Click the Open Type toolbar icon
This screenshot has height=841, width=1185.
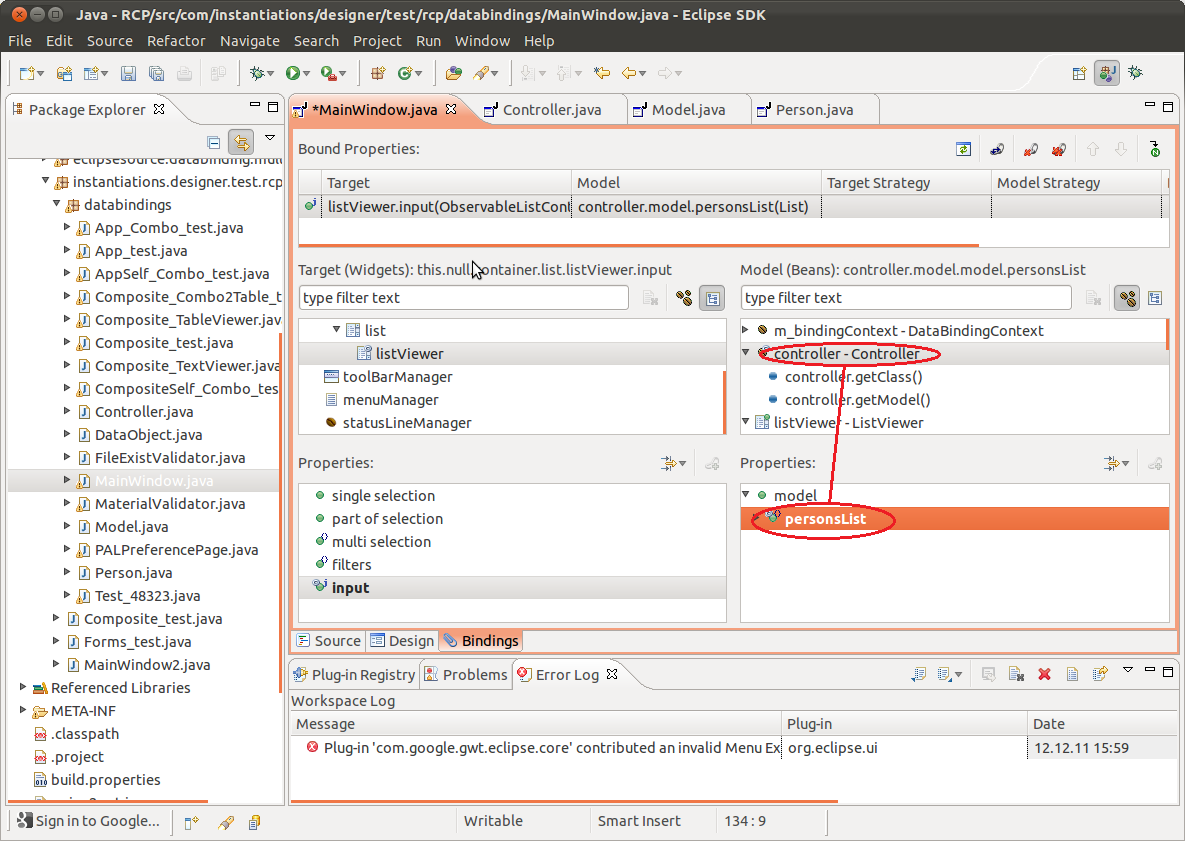coord(453,73)
